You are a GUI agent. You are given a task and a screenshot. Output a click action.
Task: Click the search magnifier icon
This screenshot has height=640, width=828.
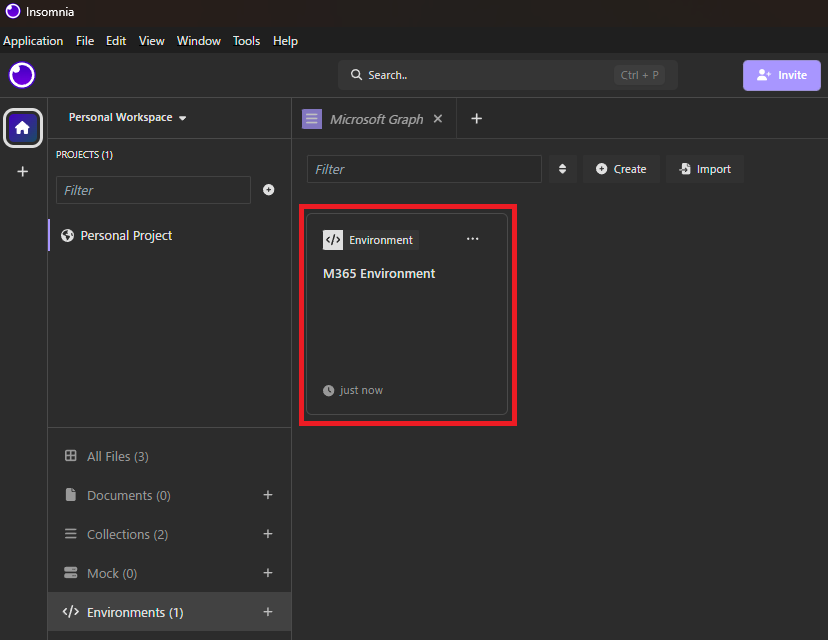(x=357, y=74)
